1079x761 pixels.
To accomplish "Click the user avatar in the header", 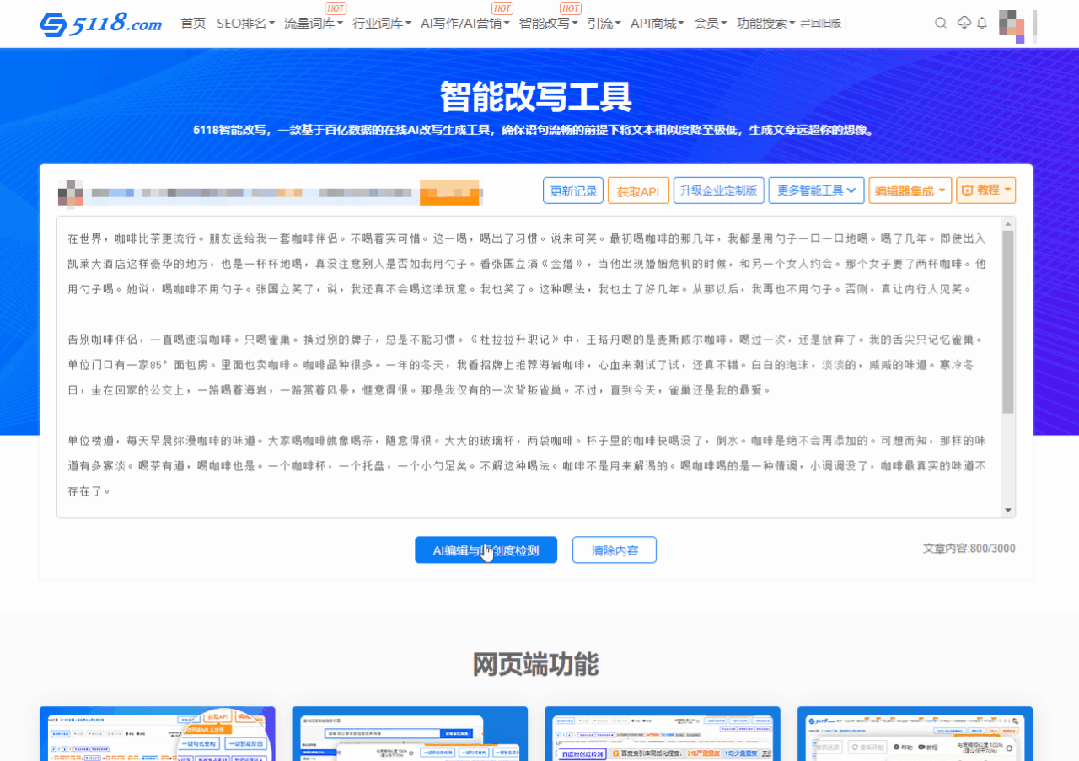I will [x=1010, y=22].
